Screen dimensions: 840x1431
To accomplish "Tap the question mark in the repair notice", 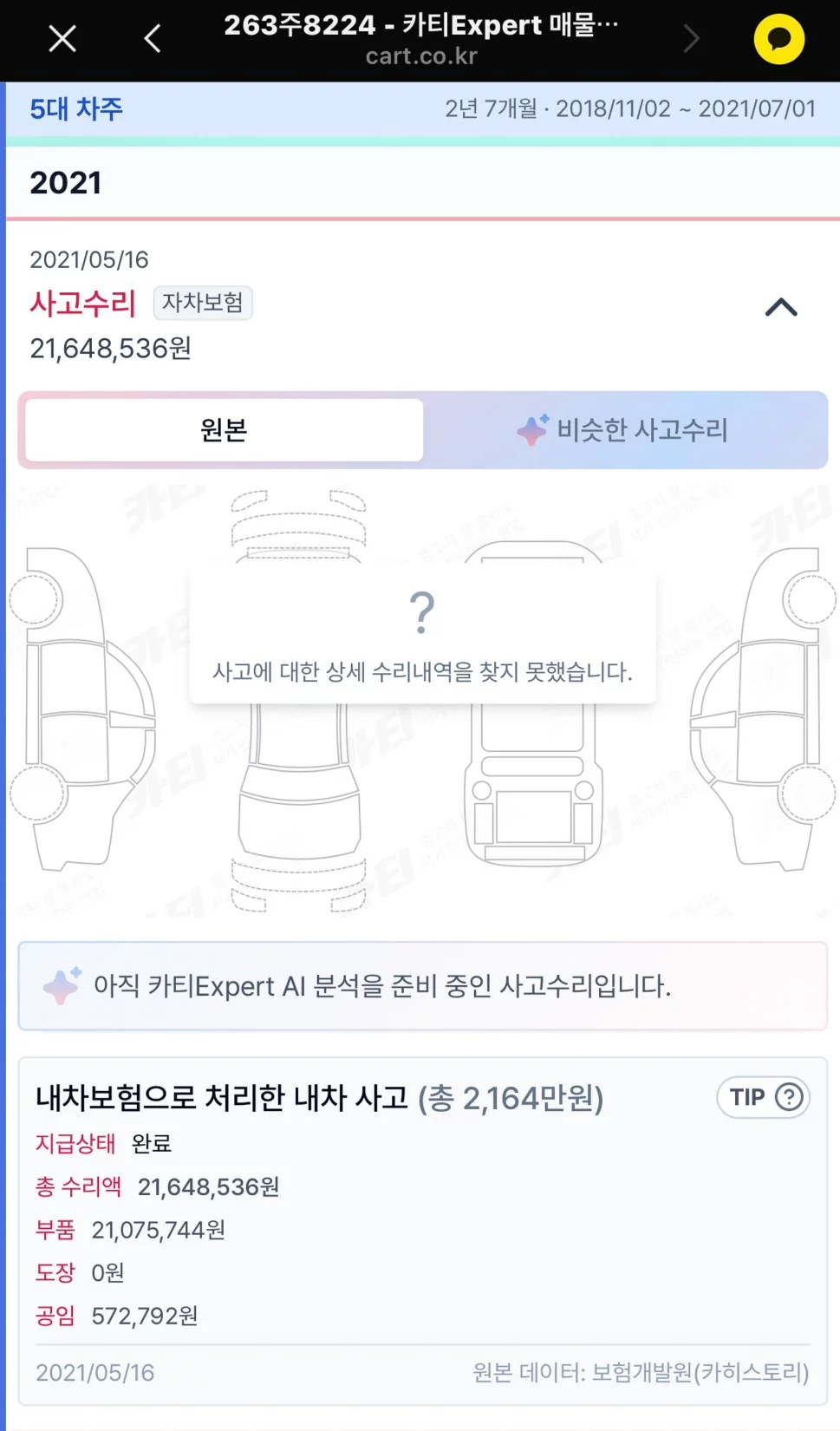I will (422, 613).
